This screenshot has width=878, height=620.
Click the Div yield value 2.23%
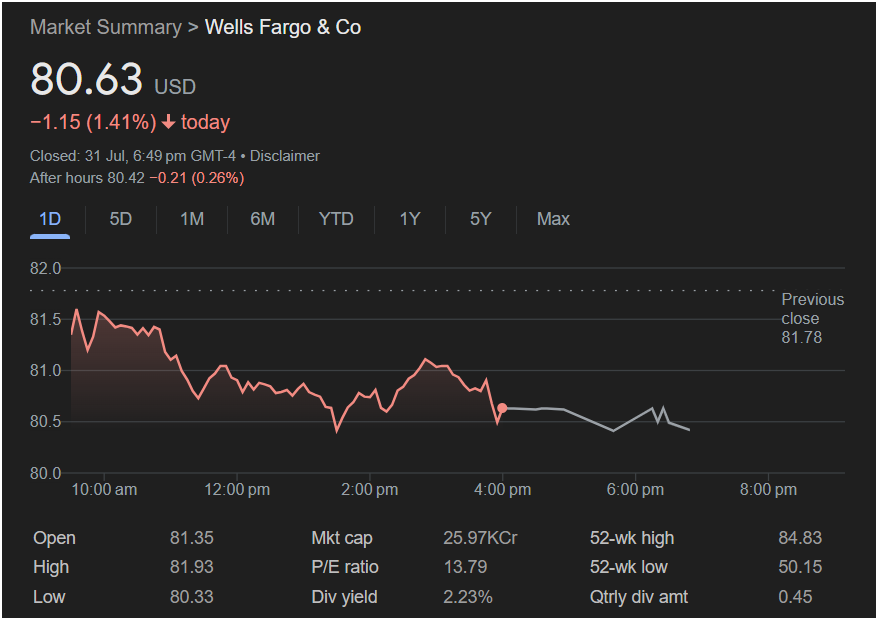(x=468, y=596)
